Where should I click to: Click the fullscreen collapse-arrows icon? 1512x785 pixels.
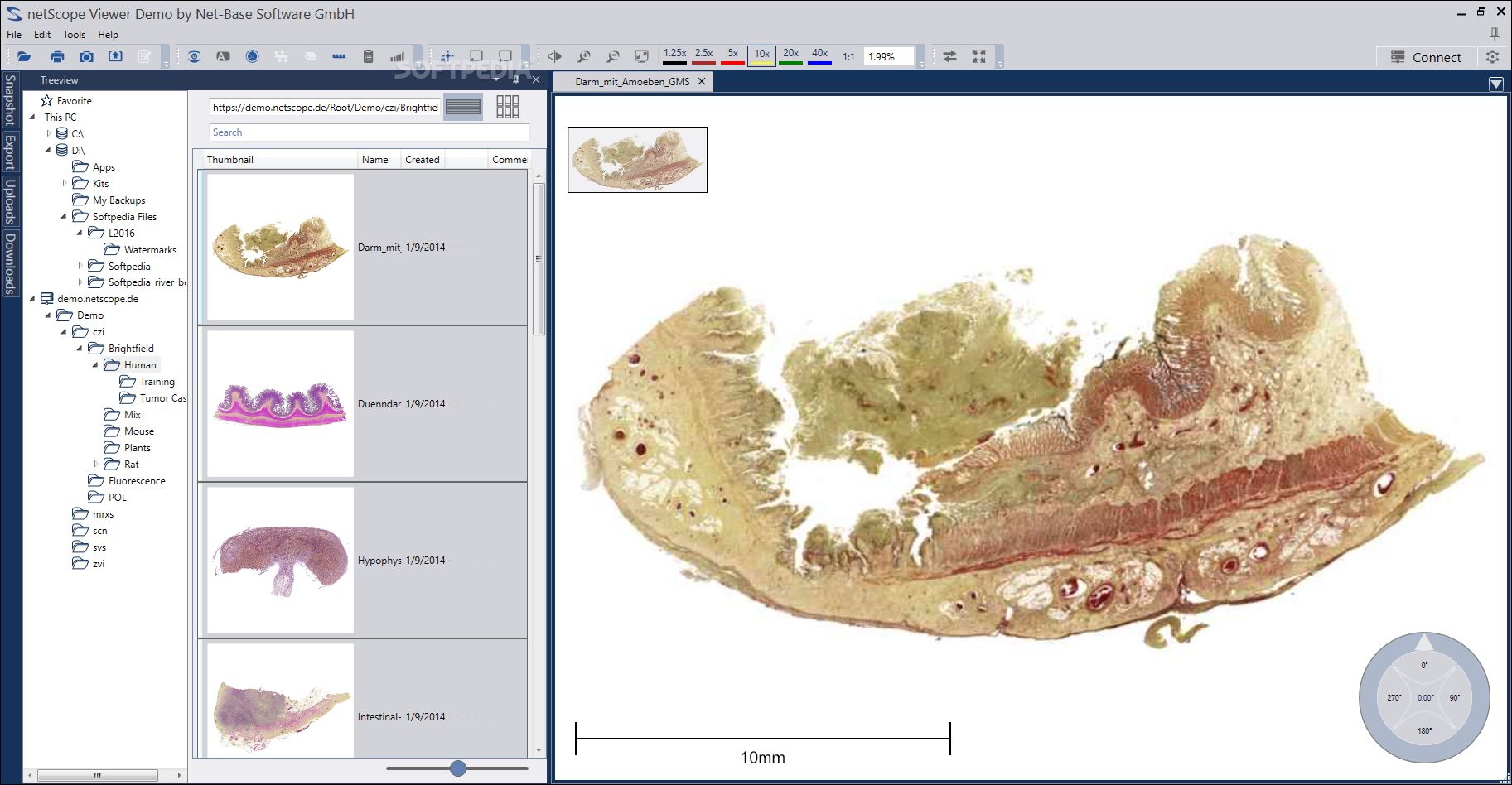(978, 56)
